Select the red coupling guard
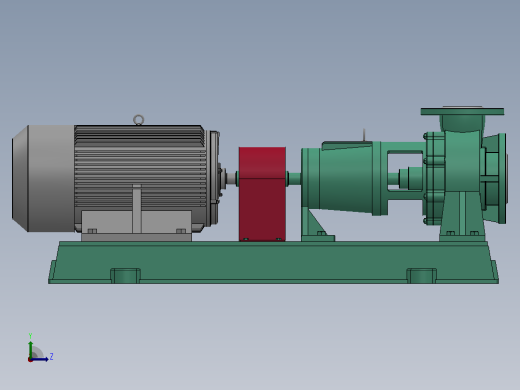The height and width of the screenshot is (390, 520). [262, 194]
